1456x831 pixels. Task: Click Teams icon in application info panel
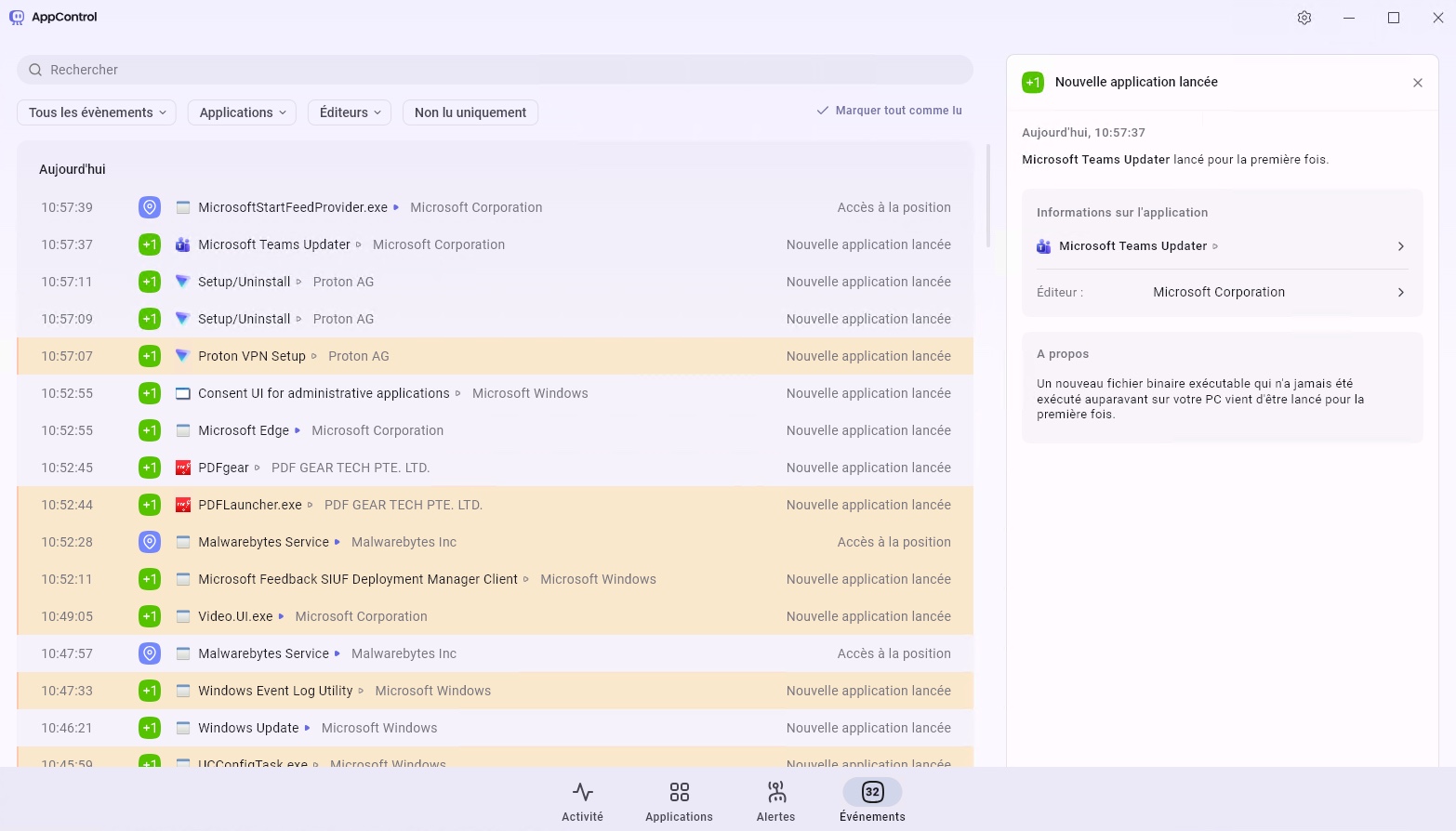(x=1044, y=246)
